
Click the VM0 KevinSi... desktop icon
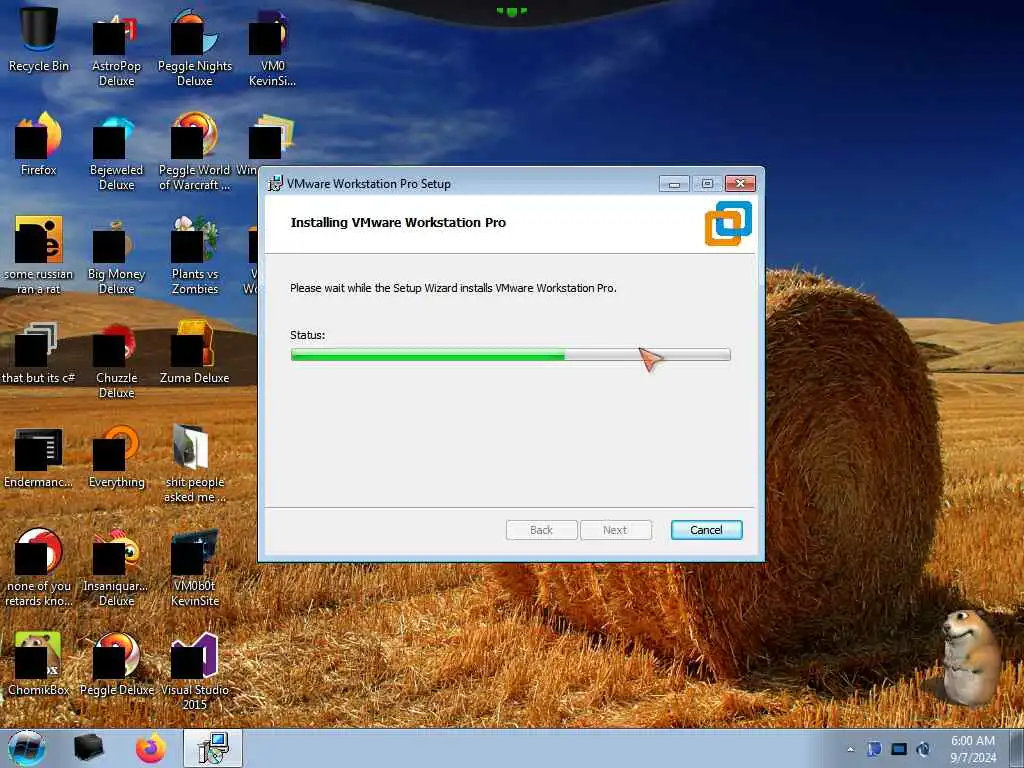[272, 49]
